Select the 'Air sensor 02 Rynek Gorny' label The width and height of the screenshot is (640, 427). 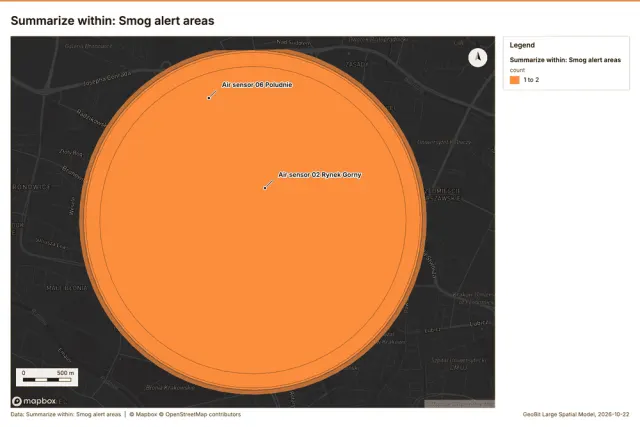pyautogui.click(x=320, y=175)
